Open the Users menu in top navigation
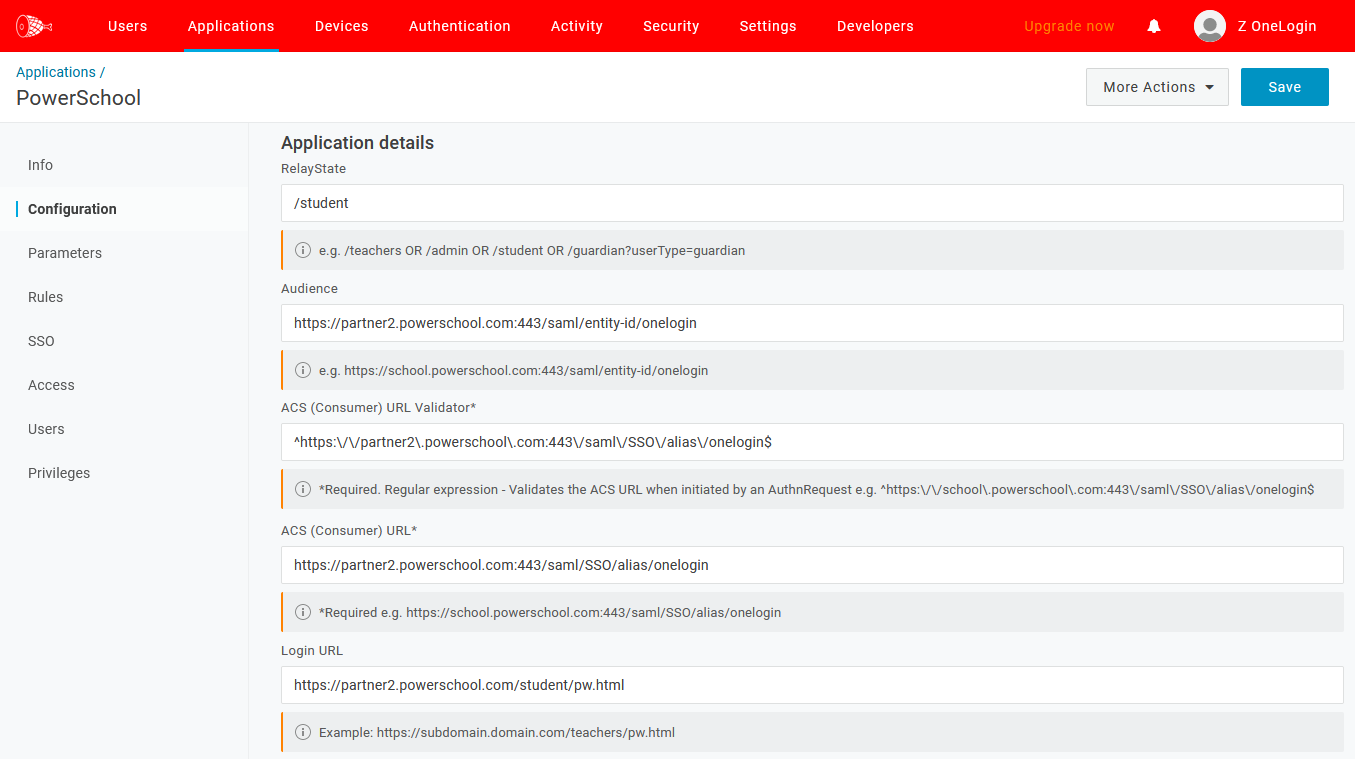The width and height of the screenshot is (1355, 759). point(127,26)
